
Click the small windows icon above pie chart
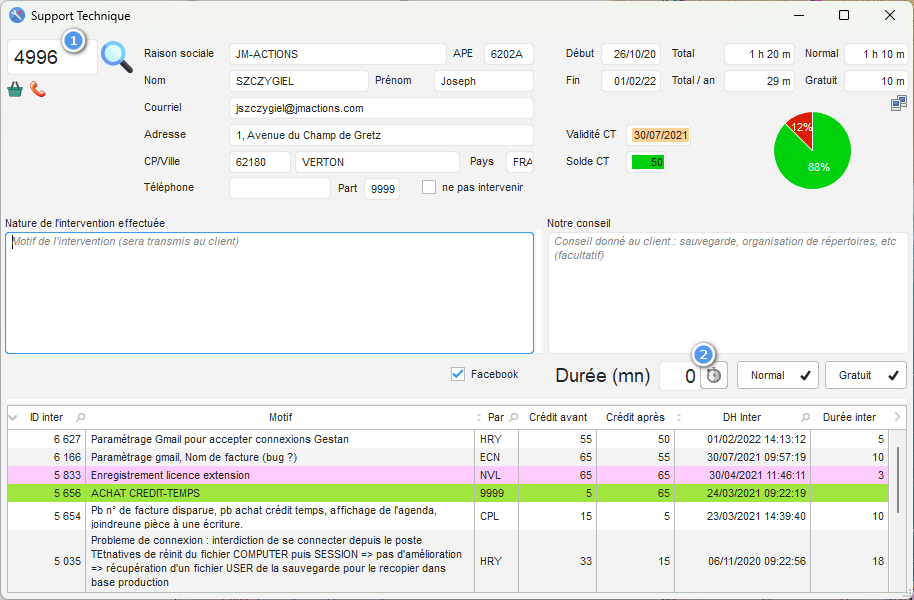899,103
